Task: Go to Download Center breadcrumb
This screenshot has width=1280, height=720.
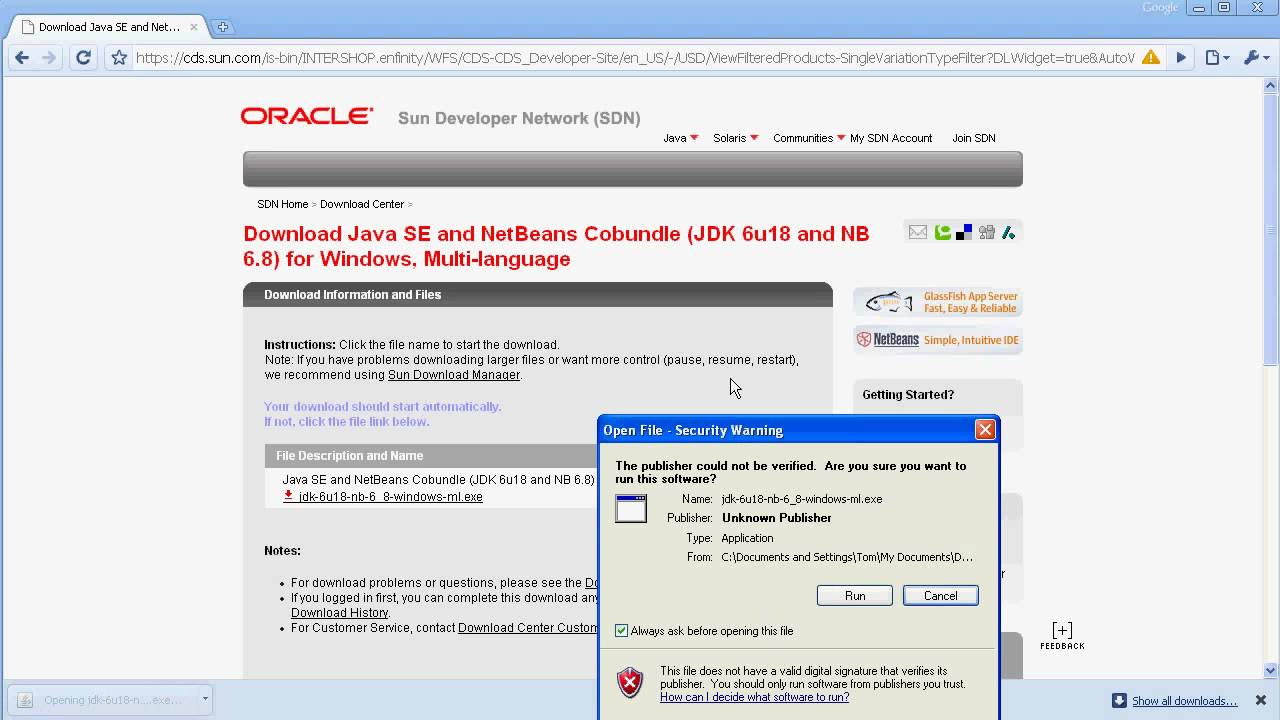Action: (x=362, y=204)
